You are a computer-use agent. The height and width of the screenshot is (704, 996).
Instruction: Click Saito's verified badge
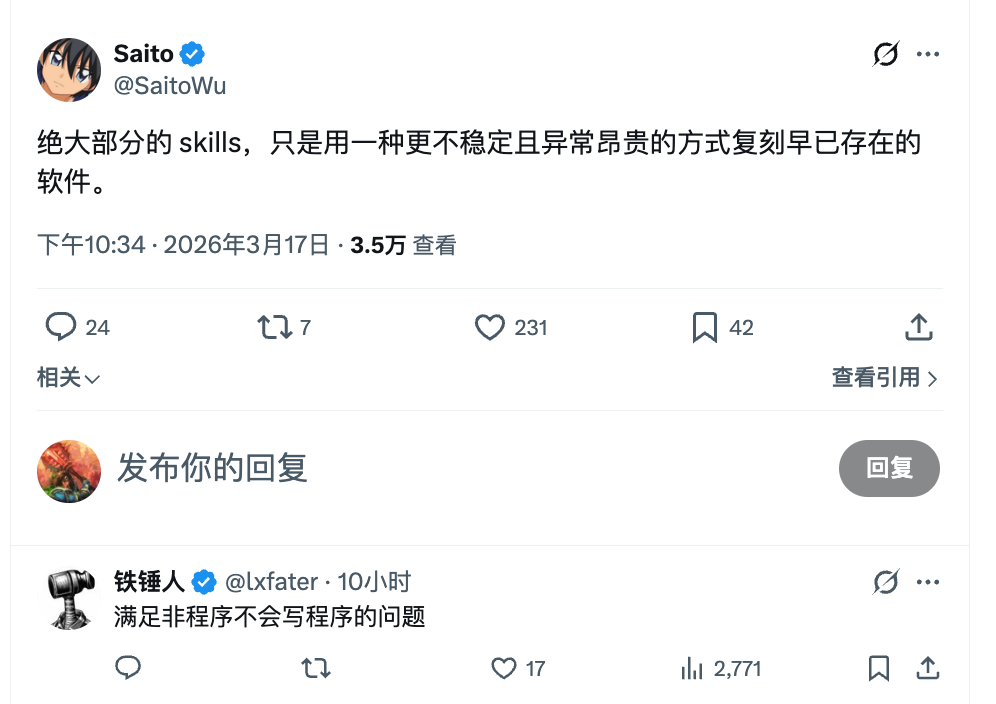tap(190, 54)
